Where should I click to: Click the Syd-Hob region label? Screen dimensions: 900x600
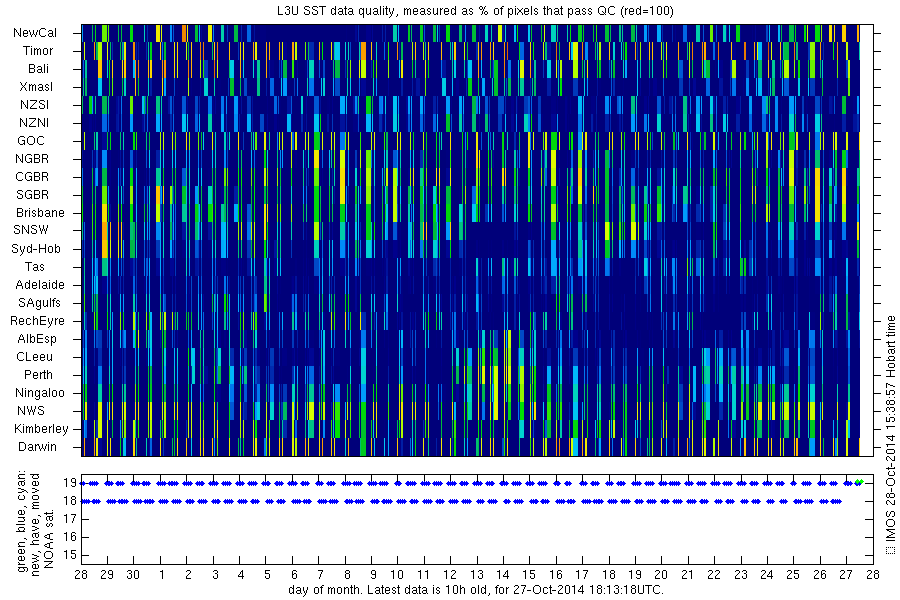click(x=36, y=249)
